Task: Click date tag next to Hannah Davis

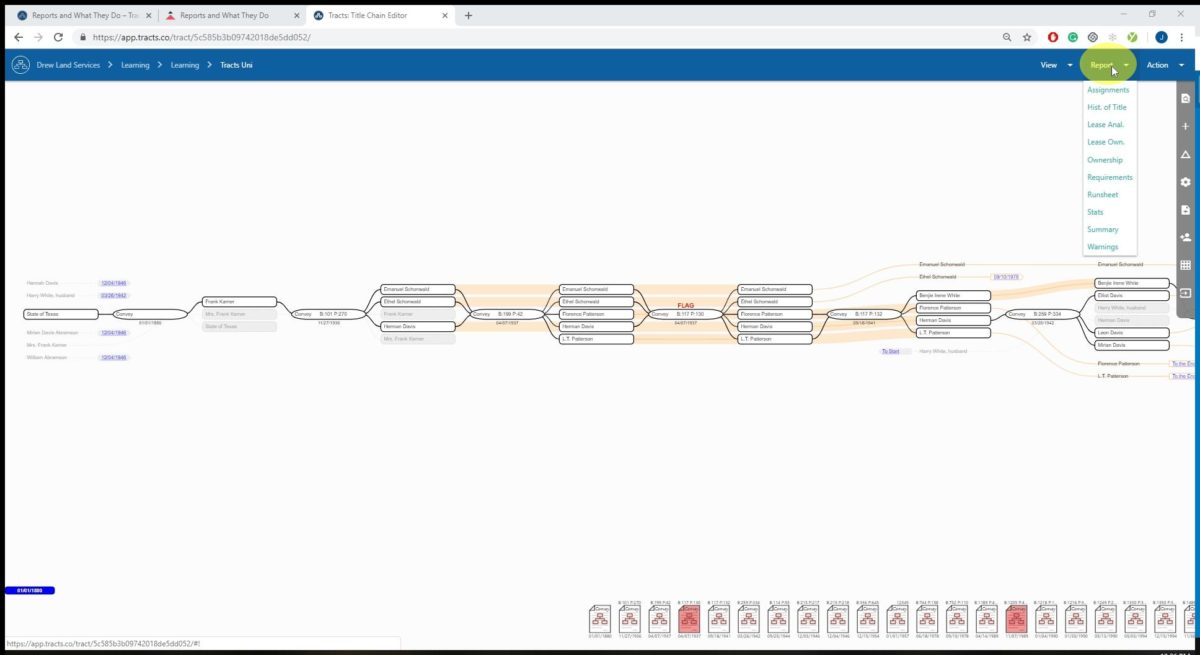Action: point(114,283)
